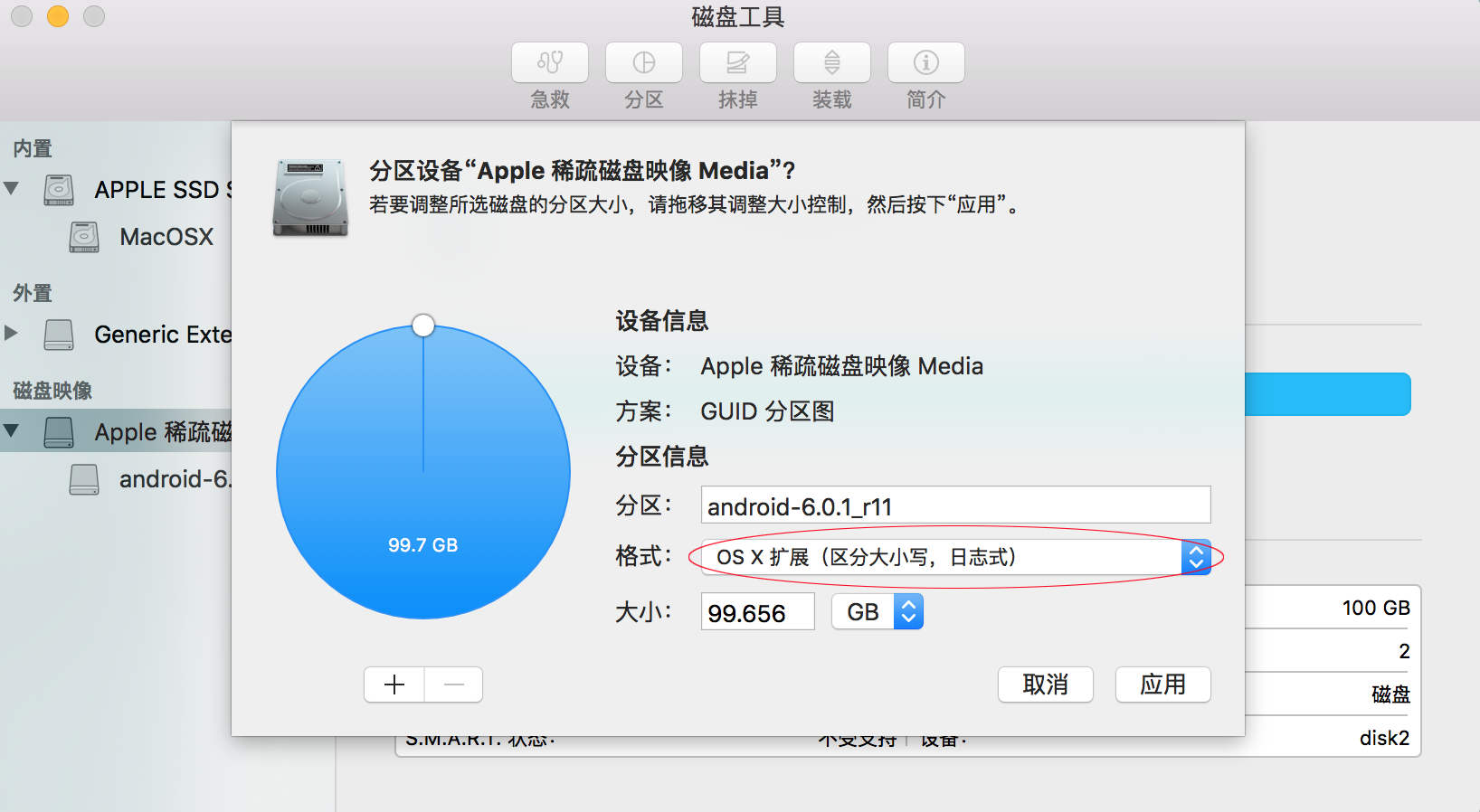The width and height of the screenshot is (1480, 812).
Task: Click the Partition (分区) toolbar icon
Action: coord(644,62)
